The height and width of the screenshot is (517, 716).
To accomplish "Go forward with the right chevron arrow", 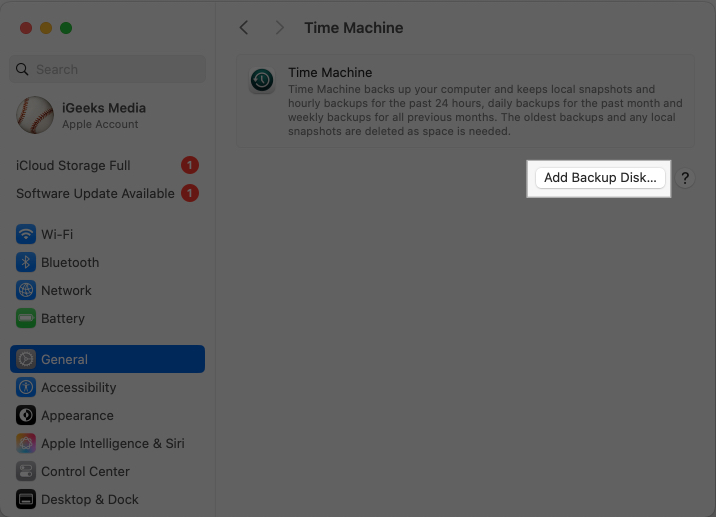I will click(x=279, y=28).
